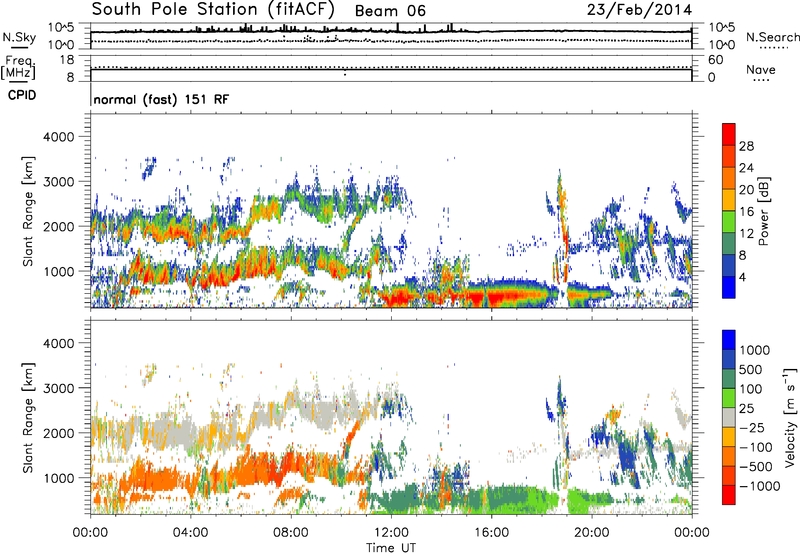Click the dark green 100–500 Velocity colorbar segment
Screen dimensions: 800x554
click(x=729, y=379)
